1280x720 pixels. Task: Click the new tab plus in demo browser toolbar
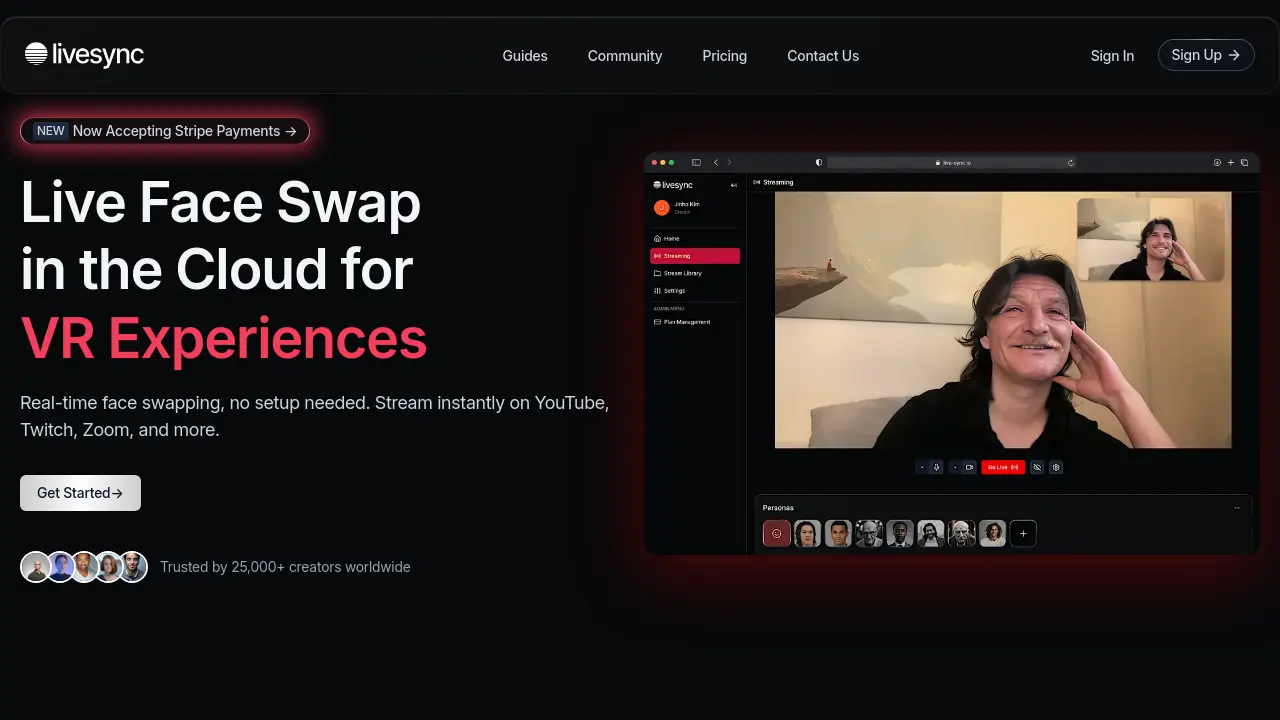tap(1231, 162)
